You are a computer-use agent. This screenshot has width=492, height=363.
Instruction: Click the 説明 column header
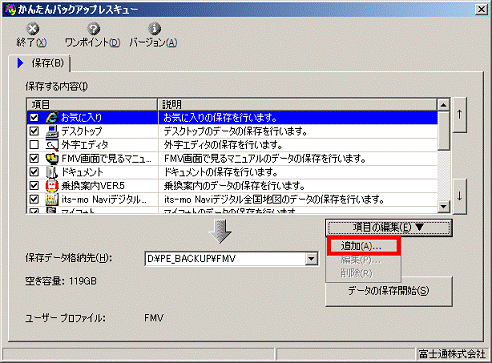click(x=297, y=105)
